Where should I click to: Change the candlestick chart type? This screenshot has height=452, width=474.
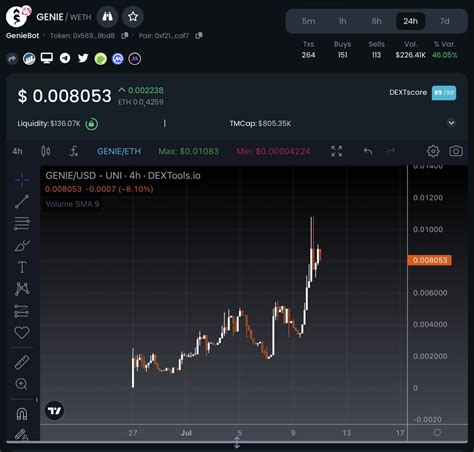[x=46, y=151]
